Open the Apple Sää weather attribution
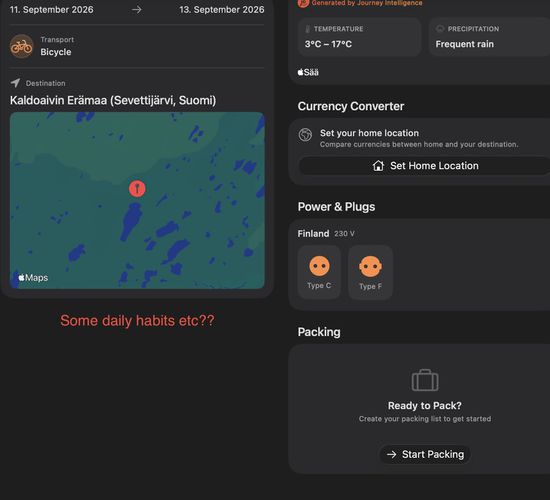This screenshot has width=550, height=500. (x=308, y=72)
